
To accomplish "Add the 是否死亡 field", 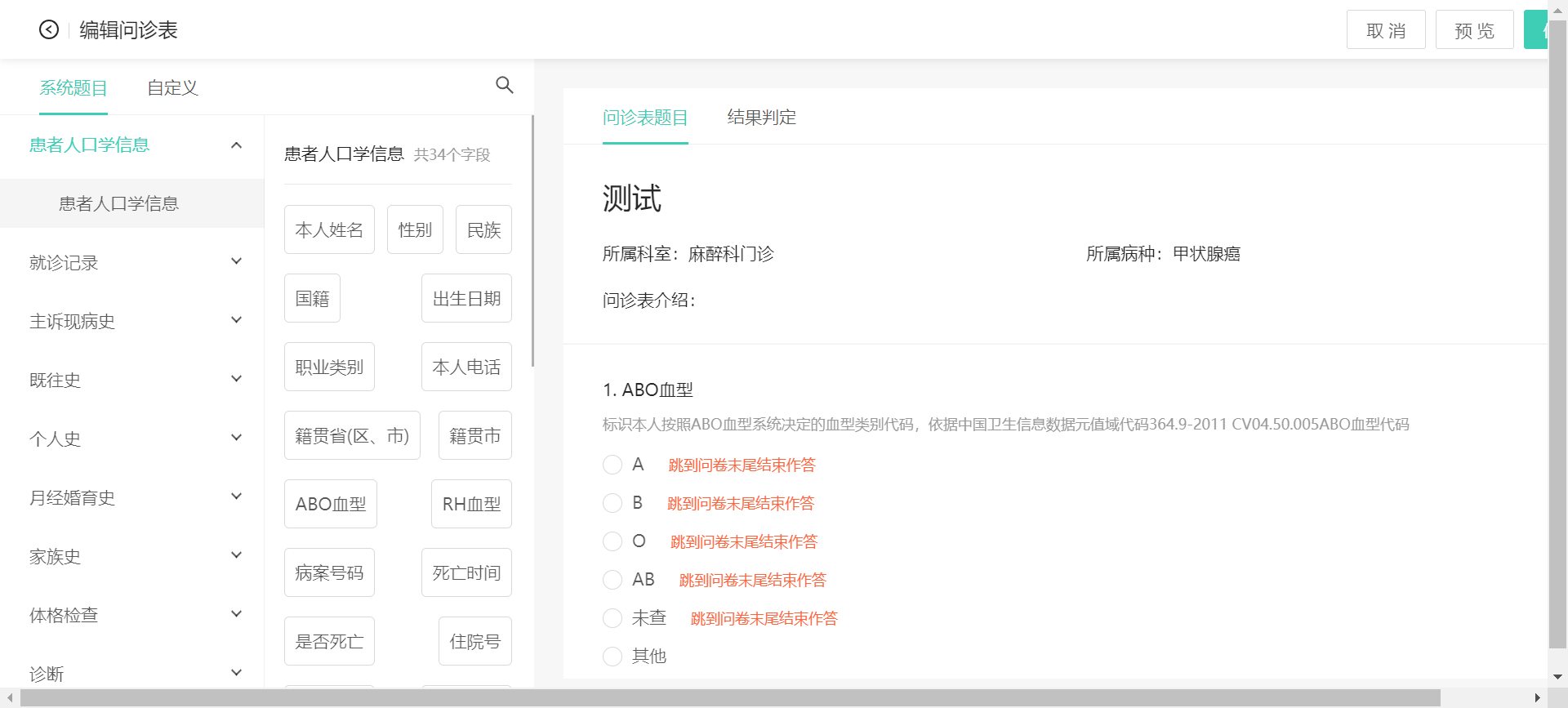I will click(x=329, y=641).
